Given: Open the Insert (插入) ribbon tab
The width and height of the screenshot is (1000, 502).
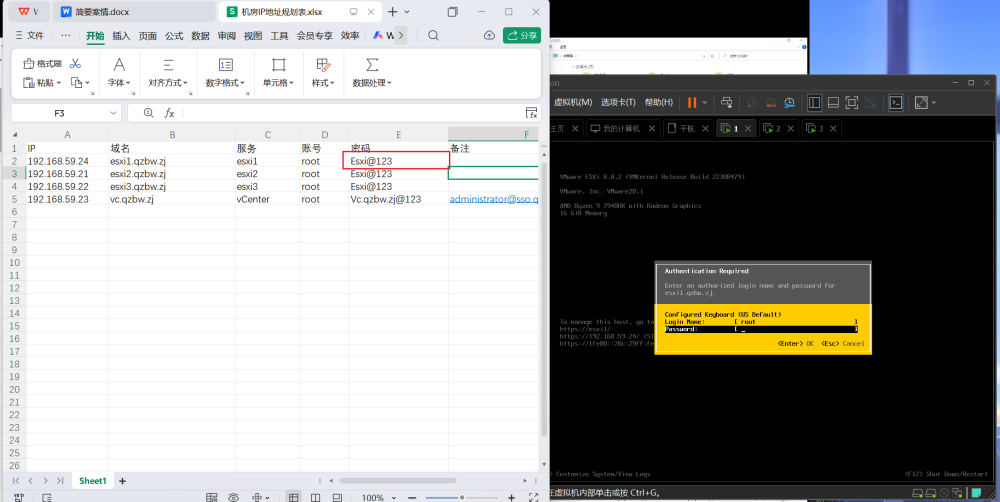Looking at the screenshot, I should coord(121,35).
